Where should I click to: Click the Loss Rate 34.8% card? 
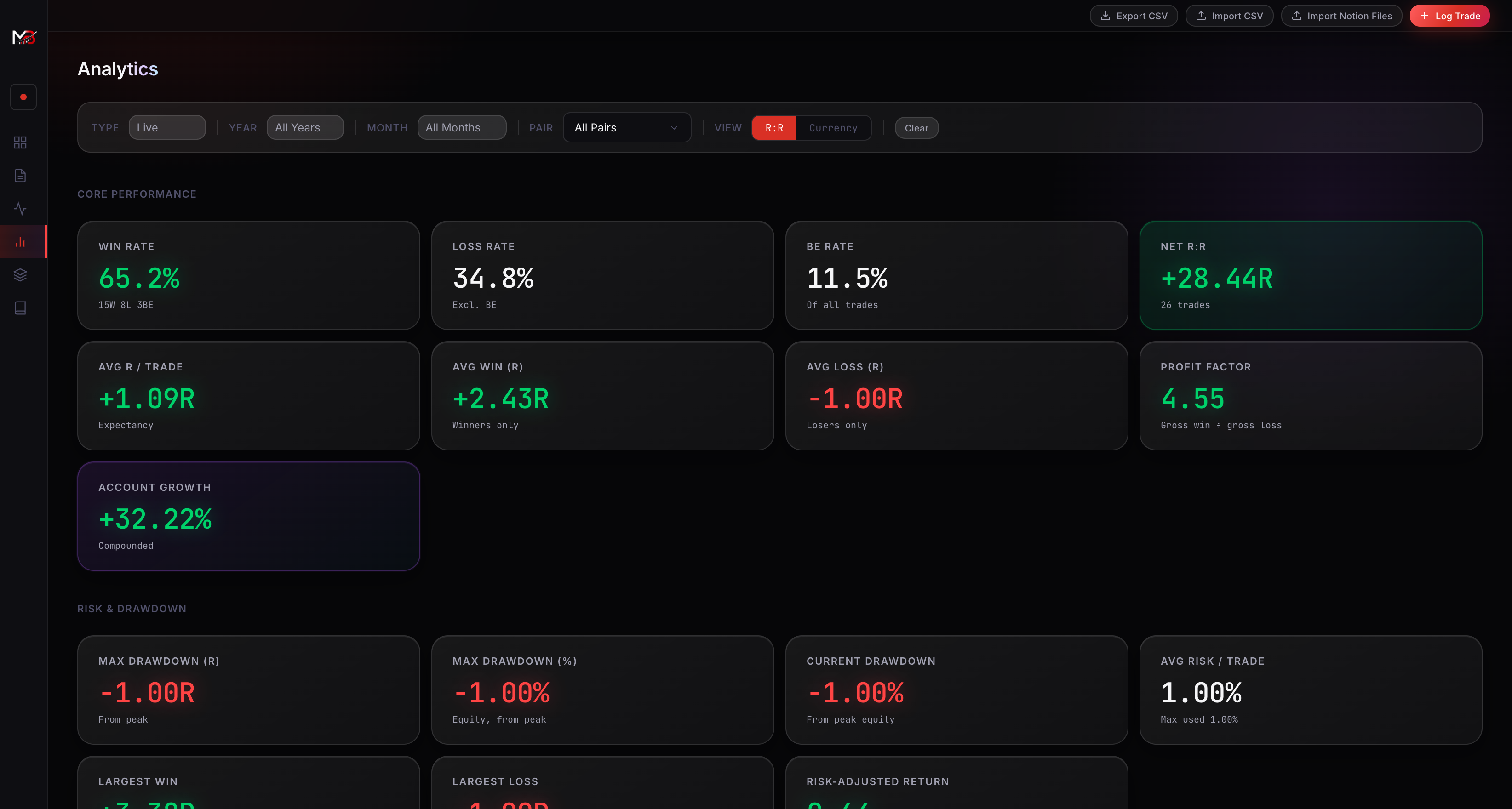602,275
